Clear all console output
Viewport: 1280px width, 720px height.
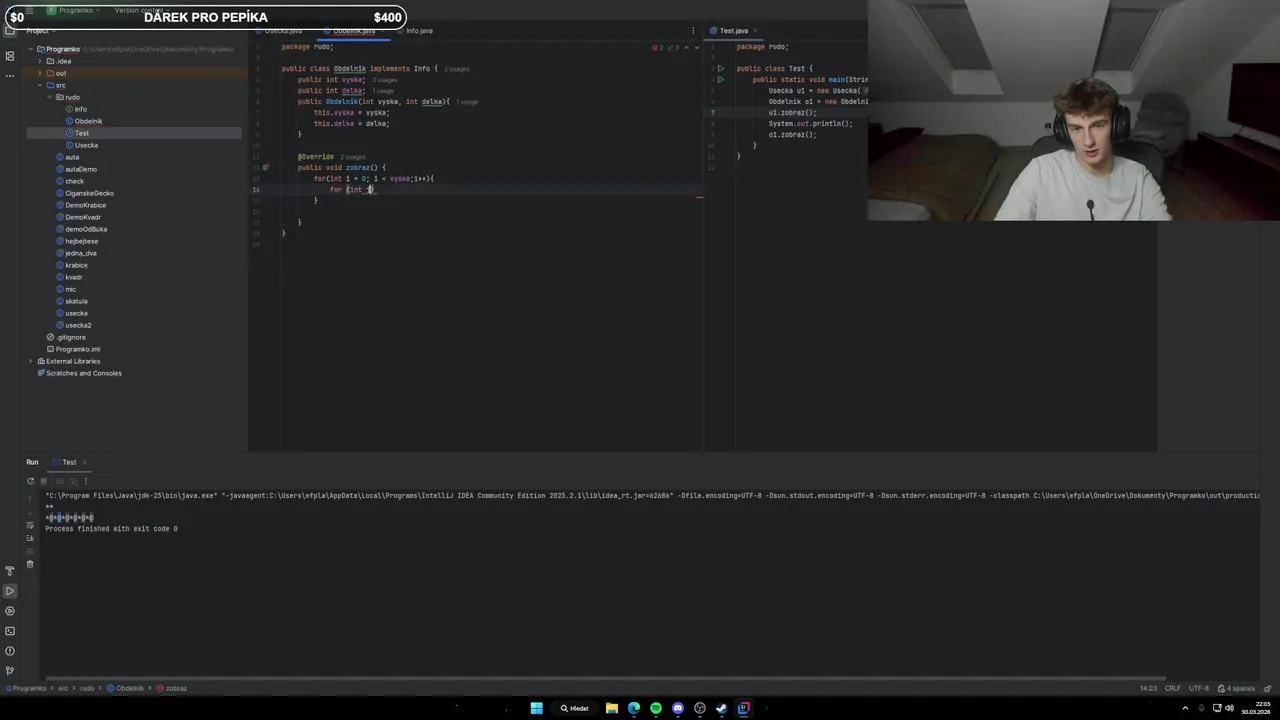[30, 564]
